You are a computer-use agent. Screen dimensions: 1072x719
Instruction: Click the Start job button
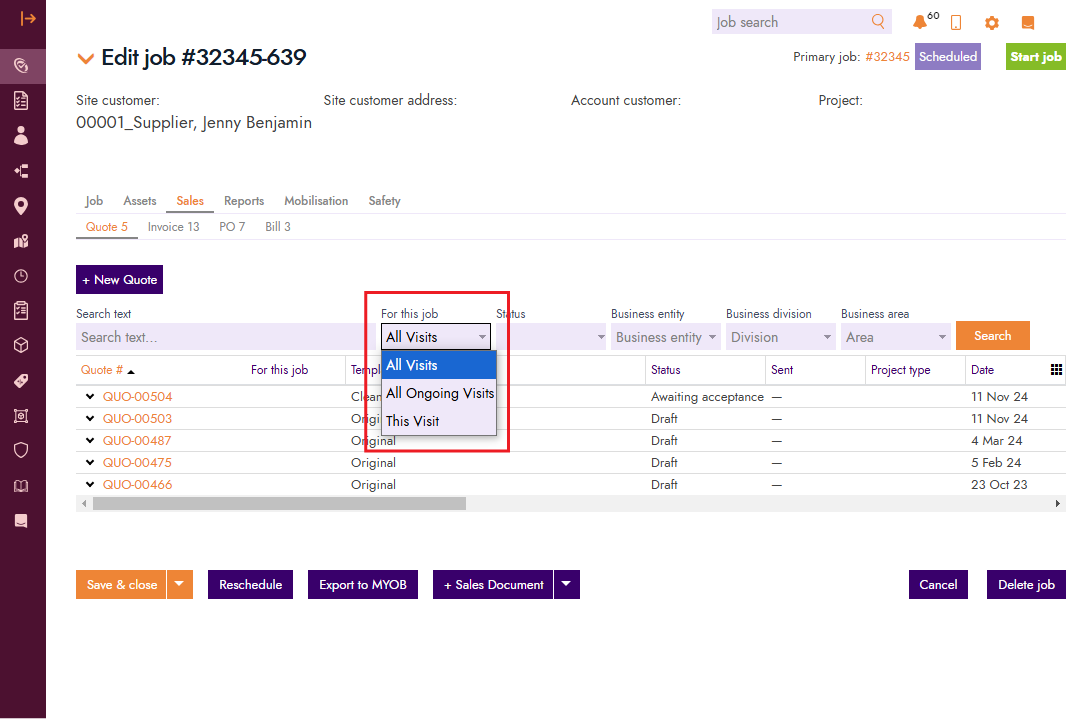[x=1036, y=57]
